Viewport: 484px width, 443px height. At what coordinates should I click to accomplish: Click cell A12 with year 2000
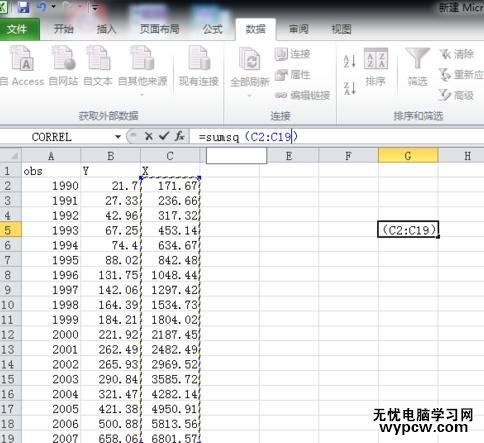51,334
